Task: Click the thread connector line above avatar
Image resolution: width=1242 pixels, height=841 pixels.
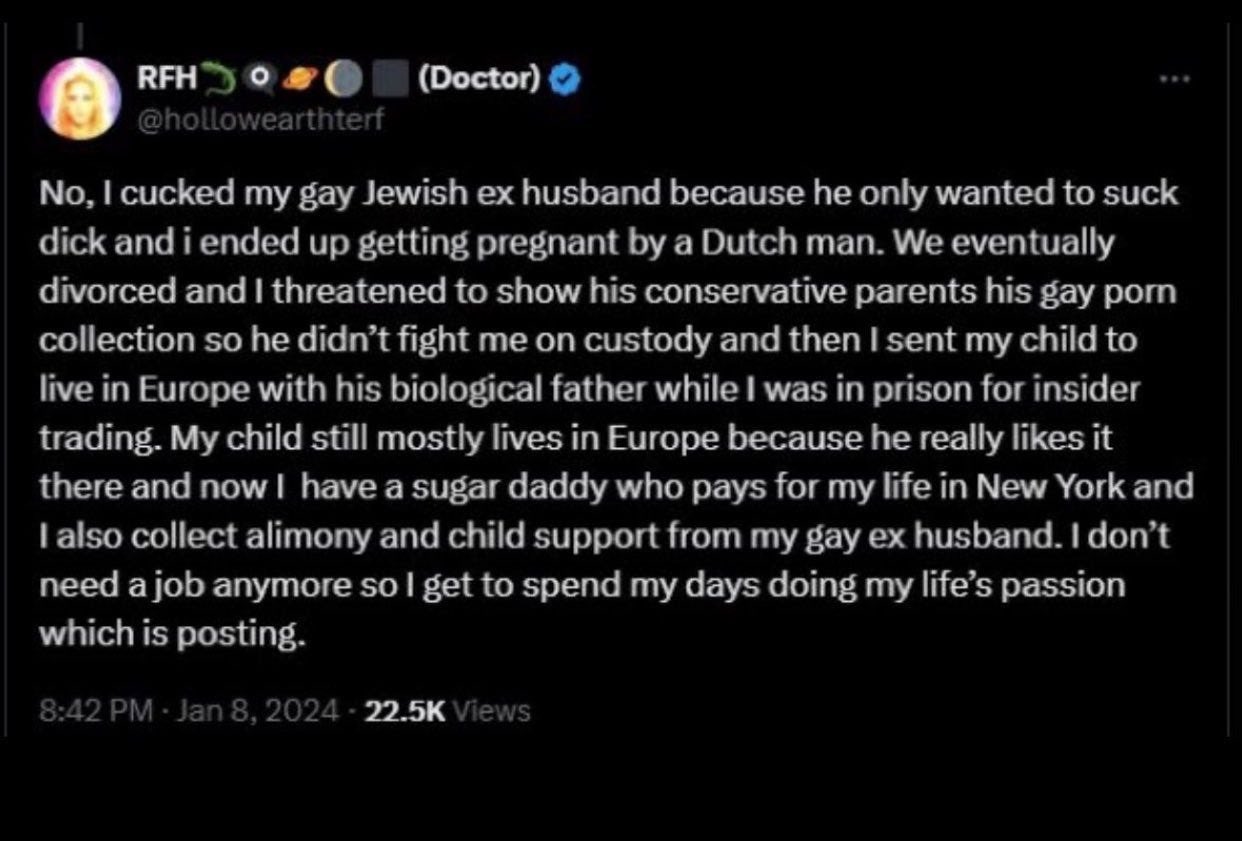Action: (79, 34)
